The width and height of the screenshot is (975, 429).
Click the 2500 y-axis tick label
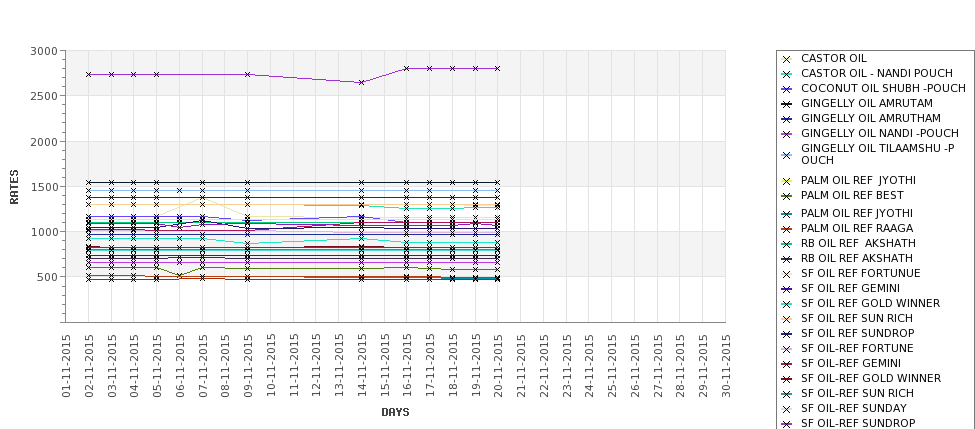[x=44, y=96]
